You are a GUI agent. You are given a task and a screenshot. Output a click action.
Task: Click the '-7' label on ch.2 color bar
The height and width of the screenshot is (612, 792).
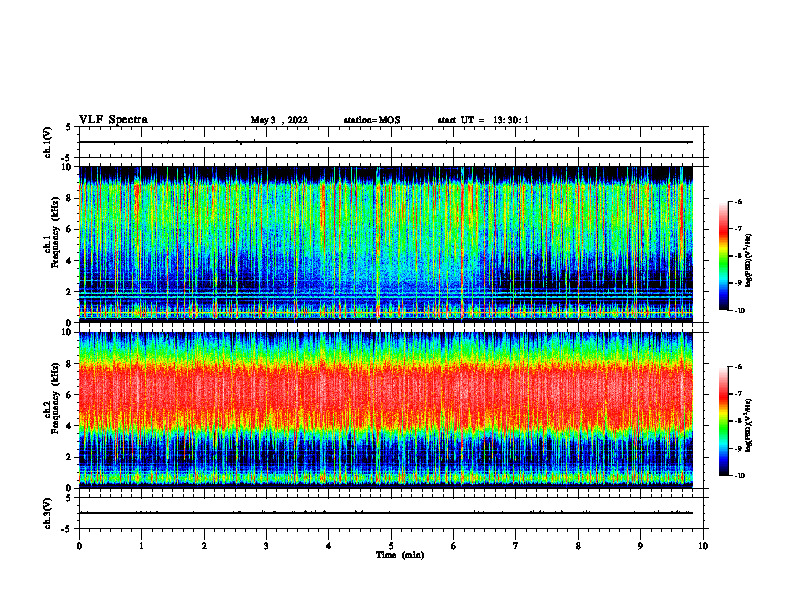pyautogui.click(x=738, y=394)
